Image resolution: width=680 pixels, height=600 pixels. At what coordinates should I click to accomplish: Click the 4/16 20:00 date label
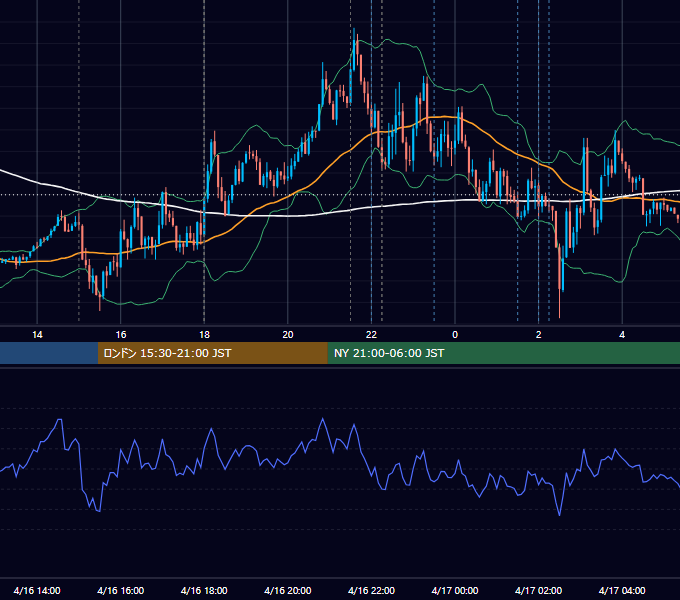[288, 590]
